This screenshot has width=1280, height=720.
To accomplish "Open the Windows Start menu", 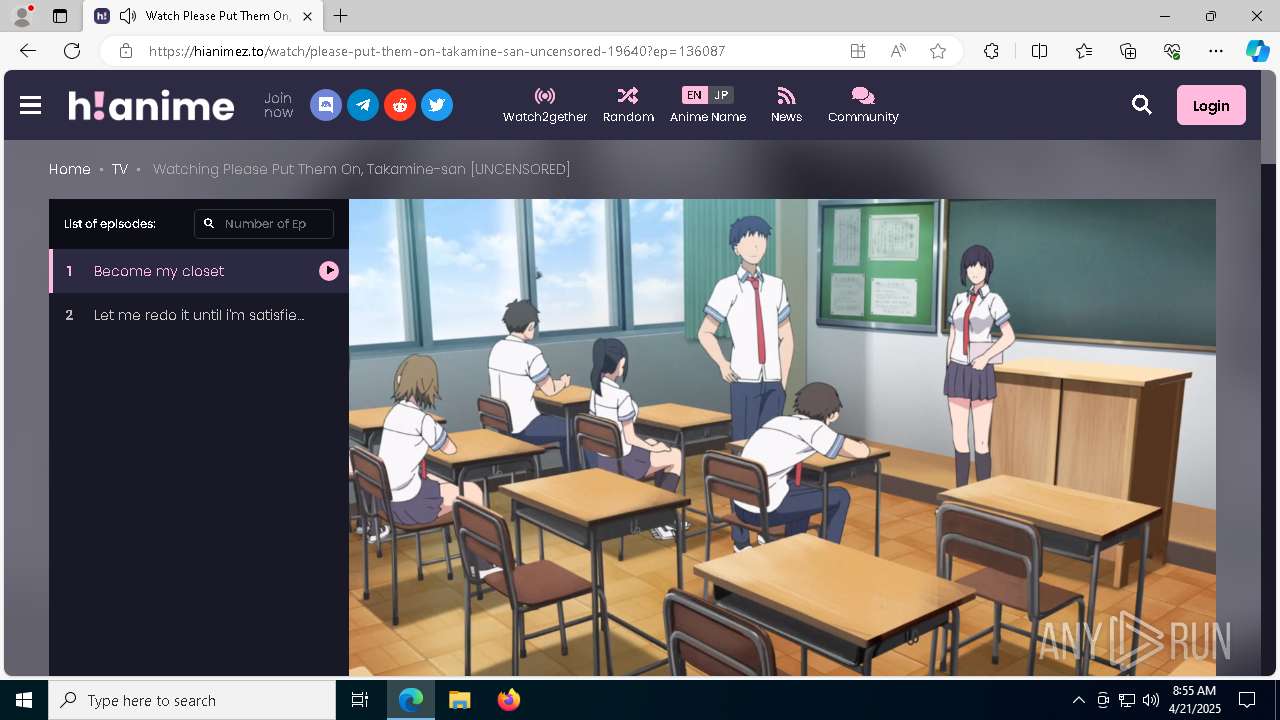I will coord(24,700).
